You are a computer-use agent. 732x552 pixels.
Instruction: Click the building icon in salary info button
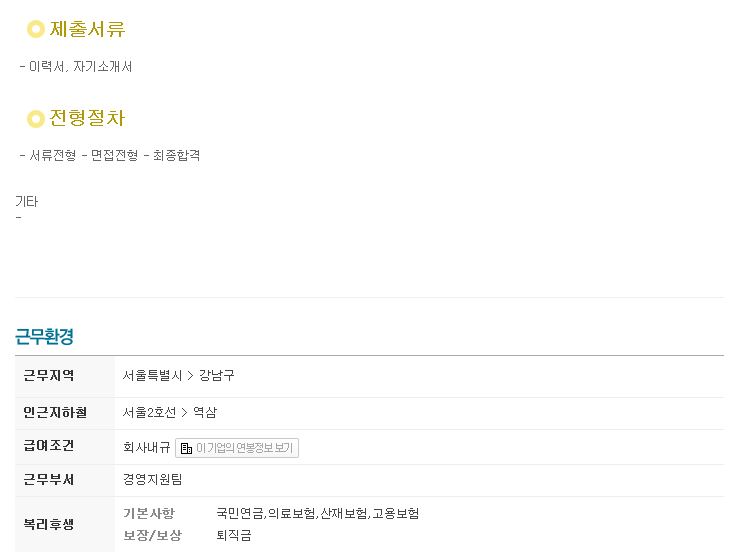click(x=186, y=448)
